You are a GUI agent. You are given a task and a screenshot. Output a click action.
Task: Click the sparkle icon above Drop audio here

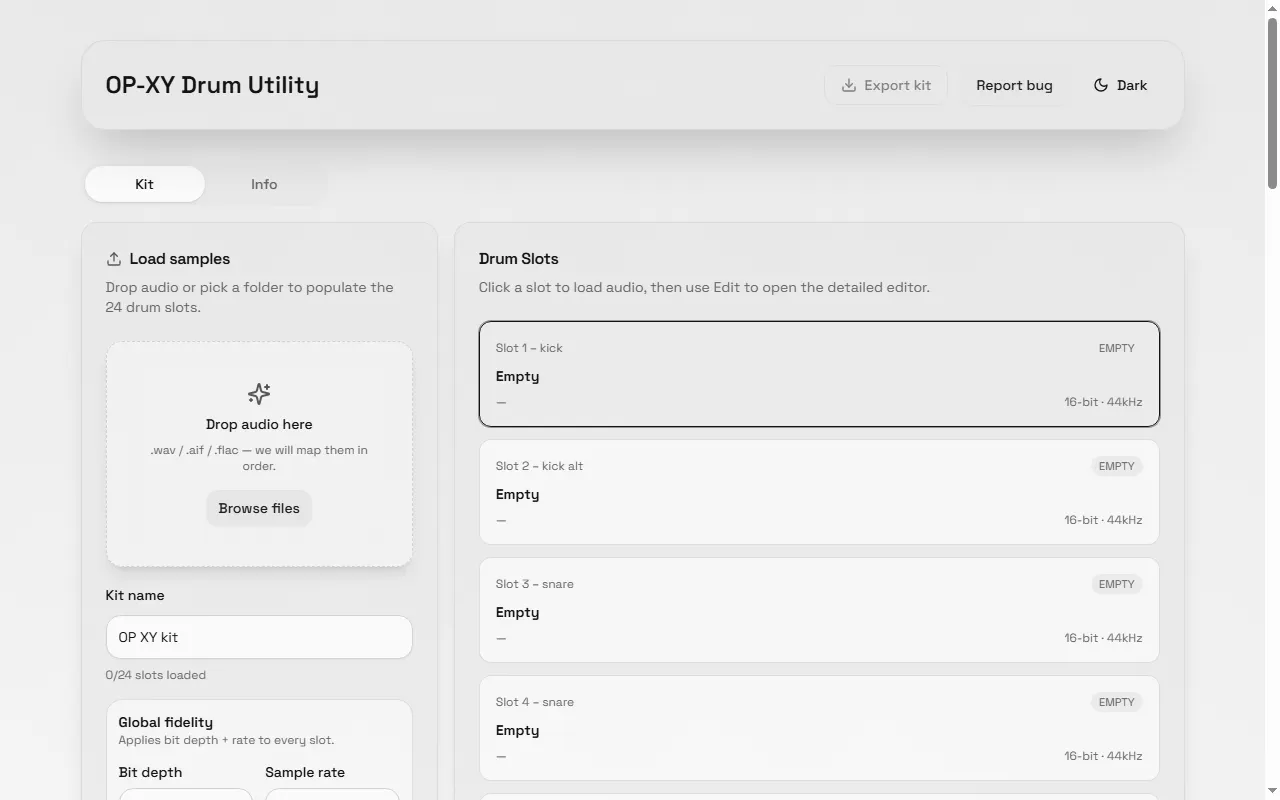tap(259, 393)
